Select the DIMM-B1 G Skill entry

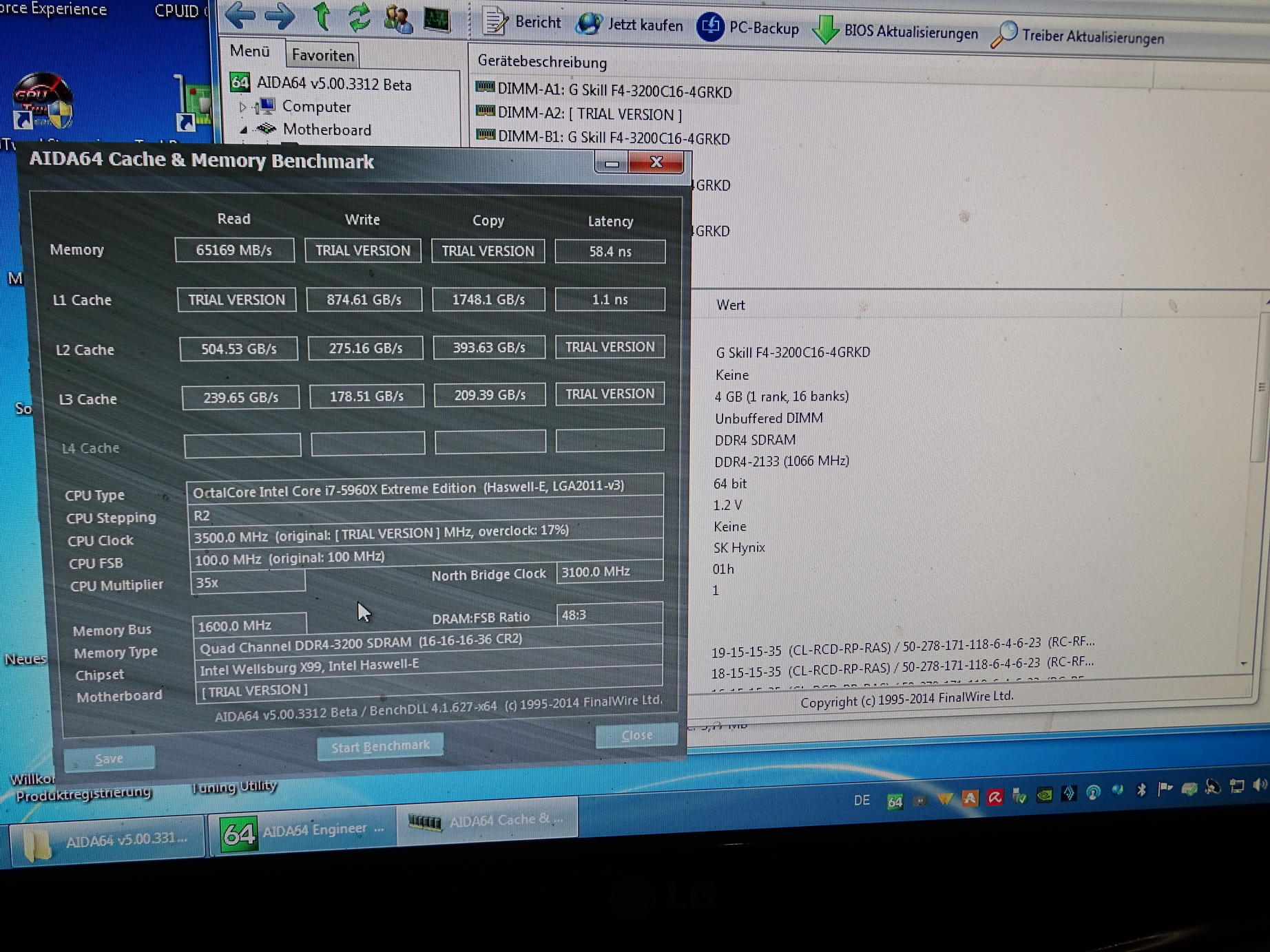[613, 138]
